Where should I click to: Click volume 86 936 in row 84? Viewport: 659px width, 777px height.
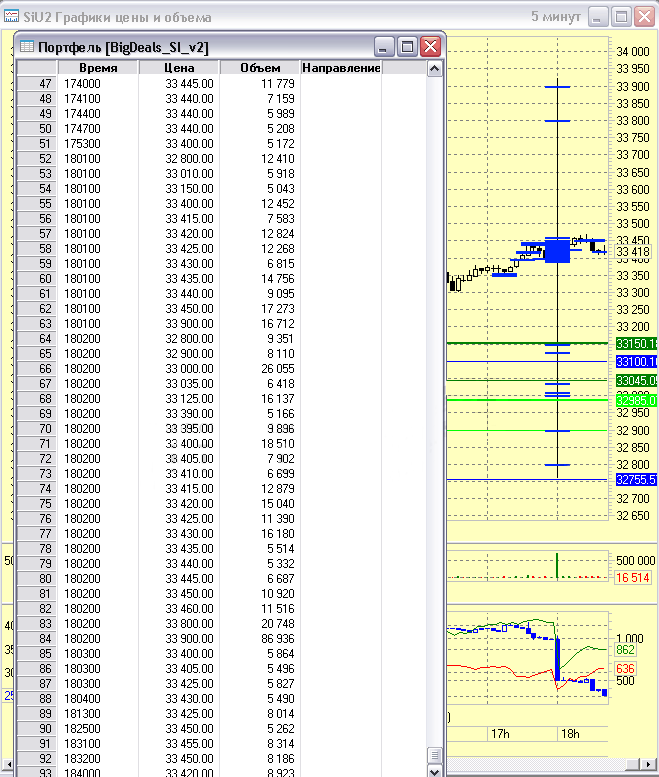277,638
